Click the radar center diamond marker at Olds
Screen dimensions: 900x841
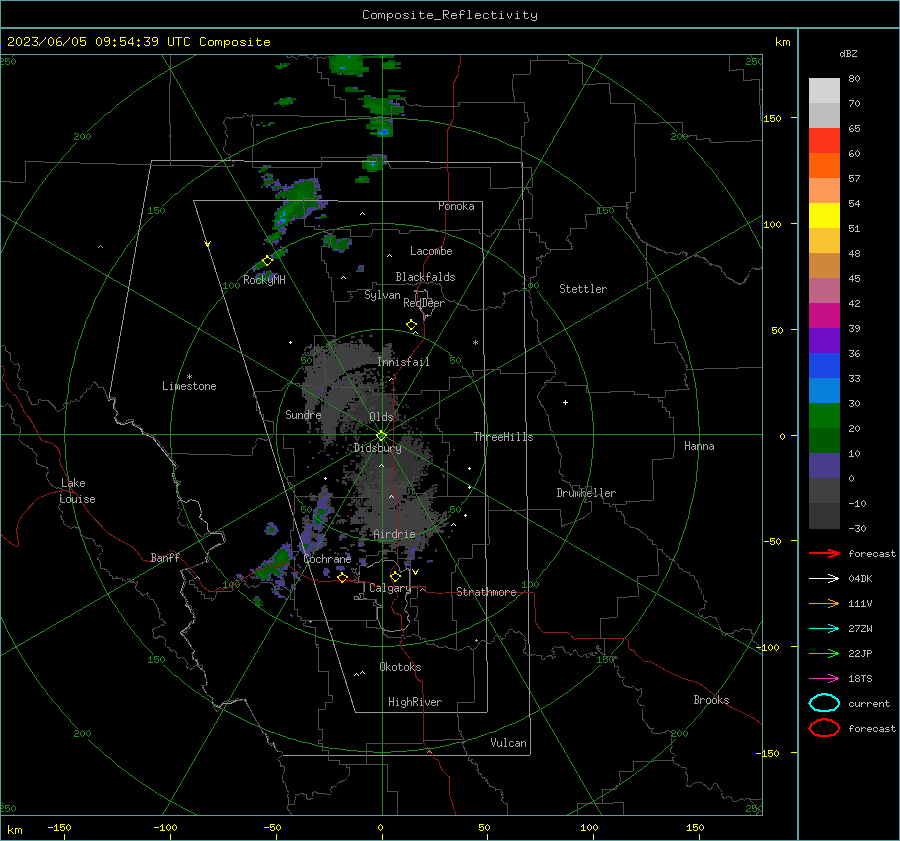pos(382,435)
